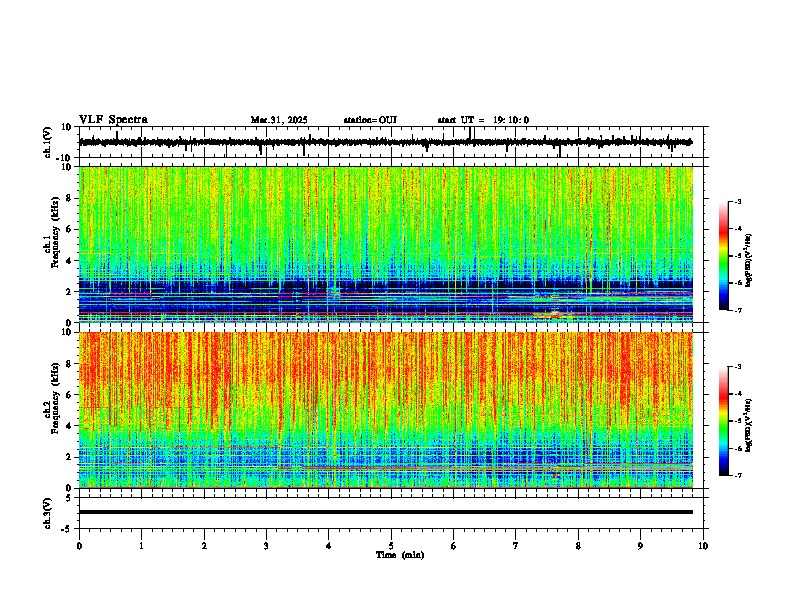Click time axis end tick label "10"
The width and height of the screenshot is (792, 612).
pos(703,546)
